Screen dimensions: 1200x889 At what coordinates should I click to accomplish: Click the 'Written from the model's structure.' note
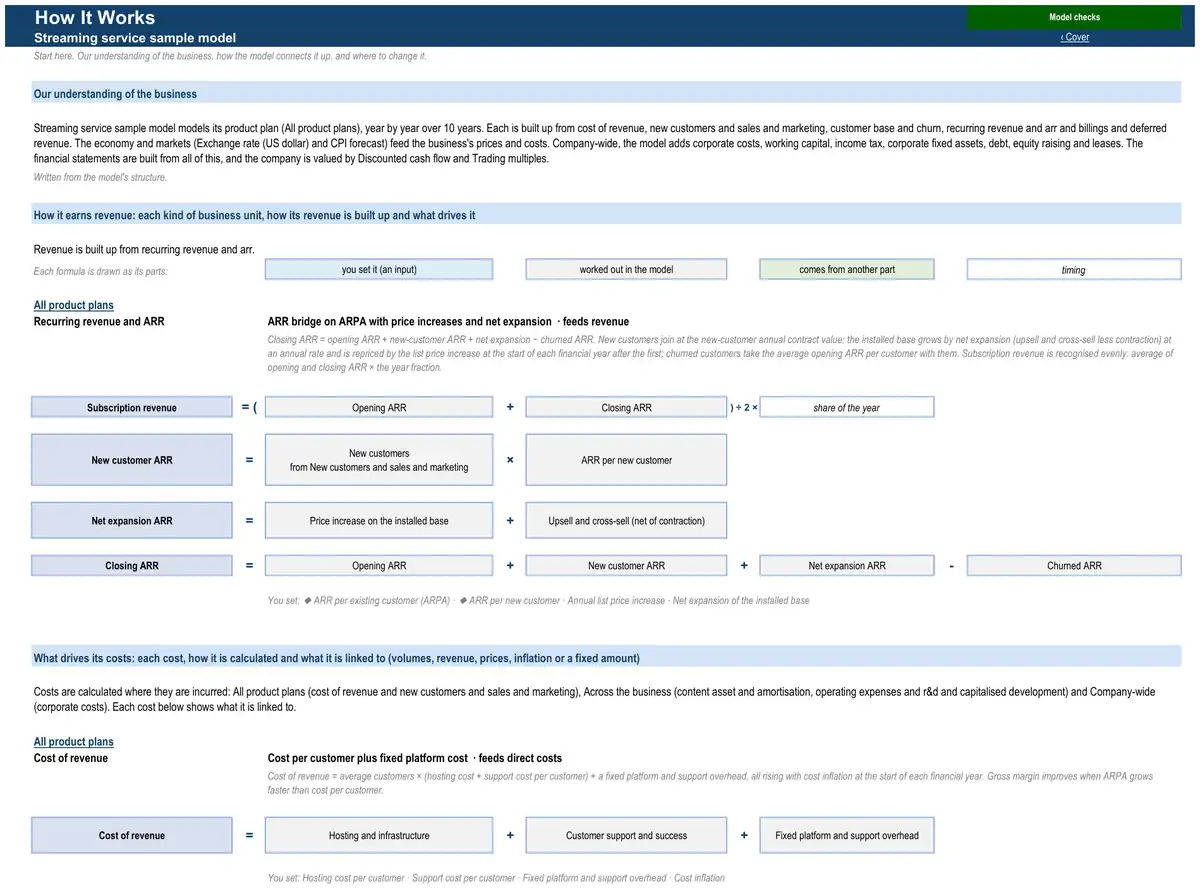[x=100, y=177]
